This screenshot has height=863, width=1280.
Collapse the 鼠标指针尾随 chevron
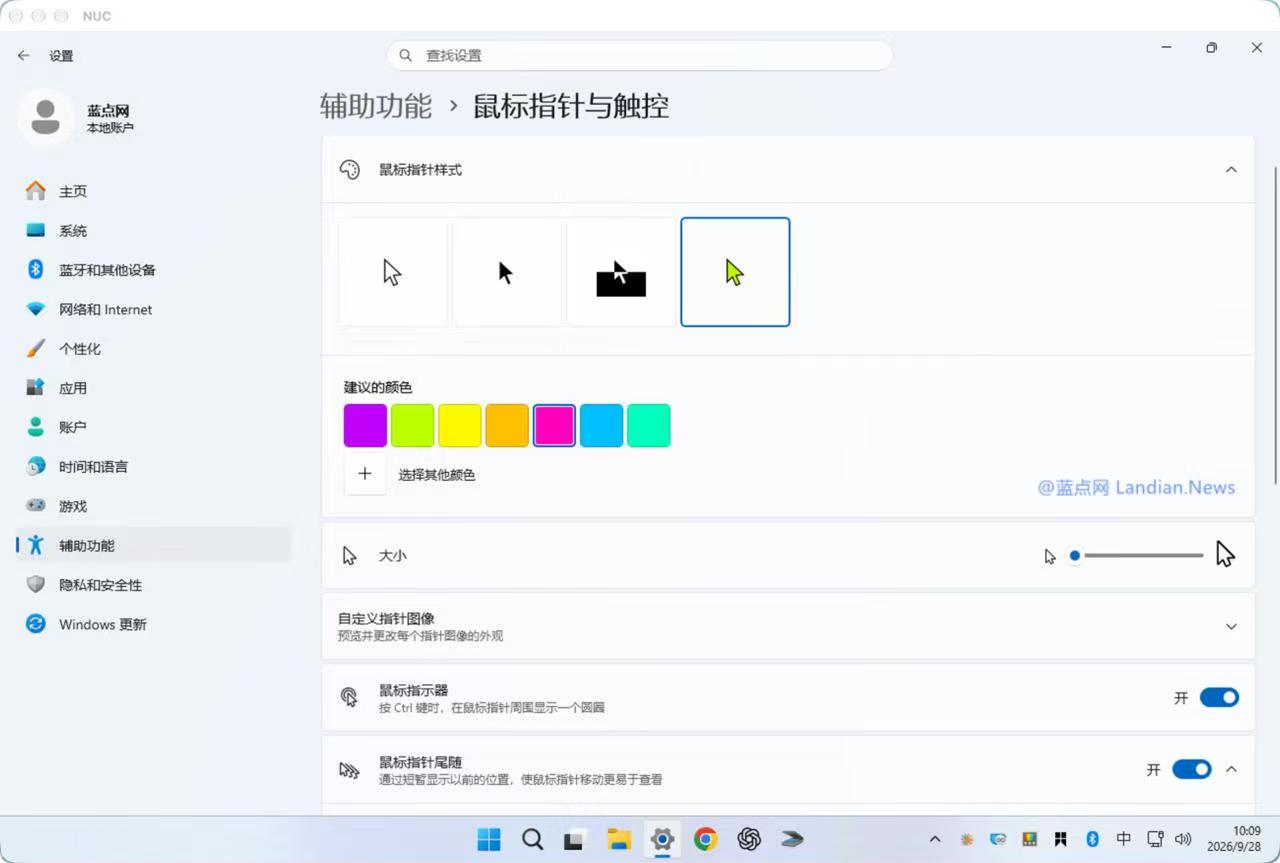pos(1231,769)
